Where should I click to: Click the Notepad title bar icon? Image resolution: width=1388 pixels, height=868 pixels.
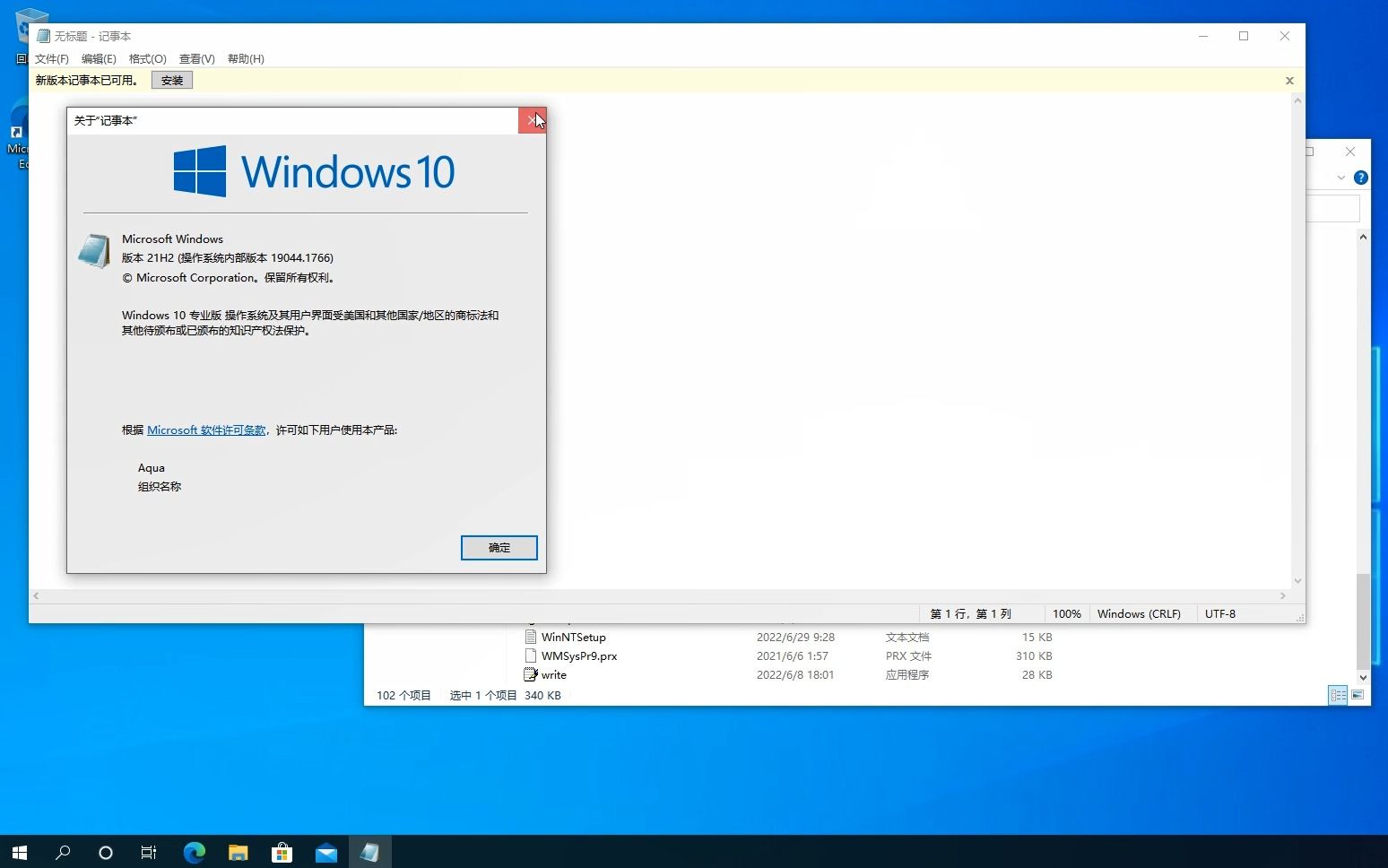tap(43, 36)
